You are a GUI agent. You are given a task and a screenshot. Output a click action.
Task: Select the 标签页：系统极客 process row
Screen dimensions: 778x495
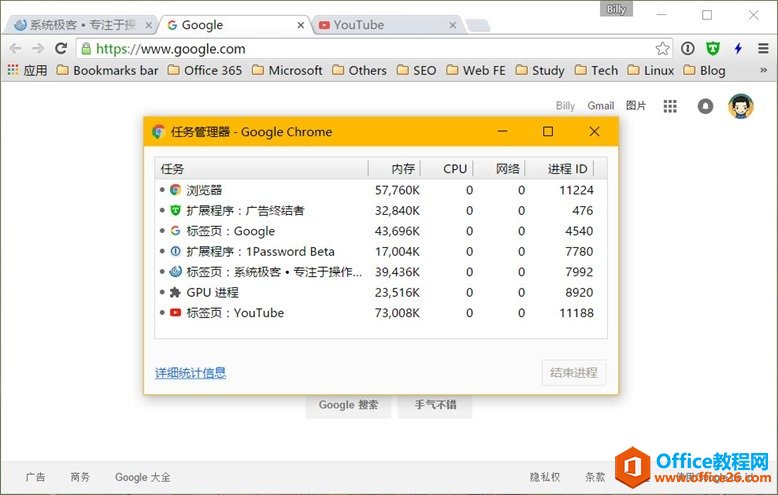(381, 272)
